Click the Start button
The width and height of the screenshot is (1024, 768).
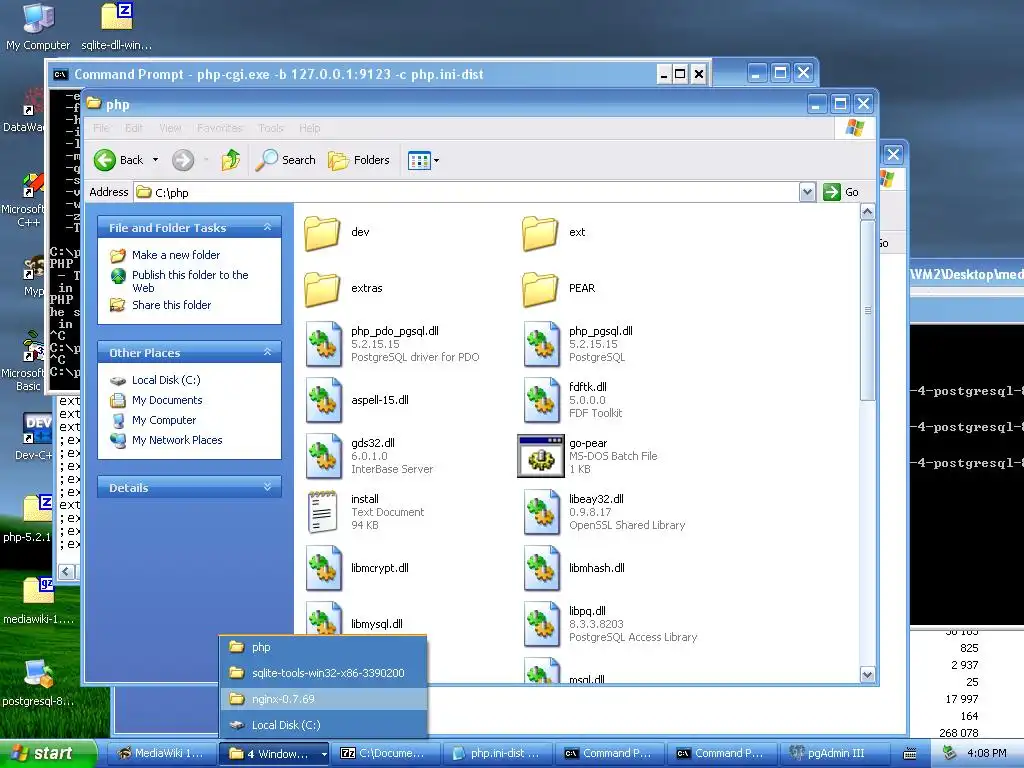pyautogui.click(x=47, y=753)
